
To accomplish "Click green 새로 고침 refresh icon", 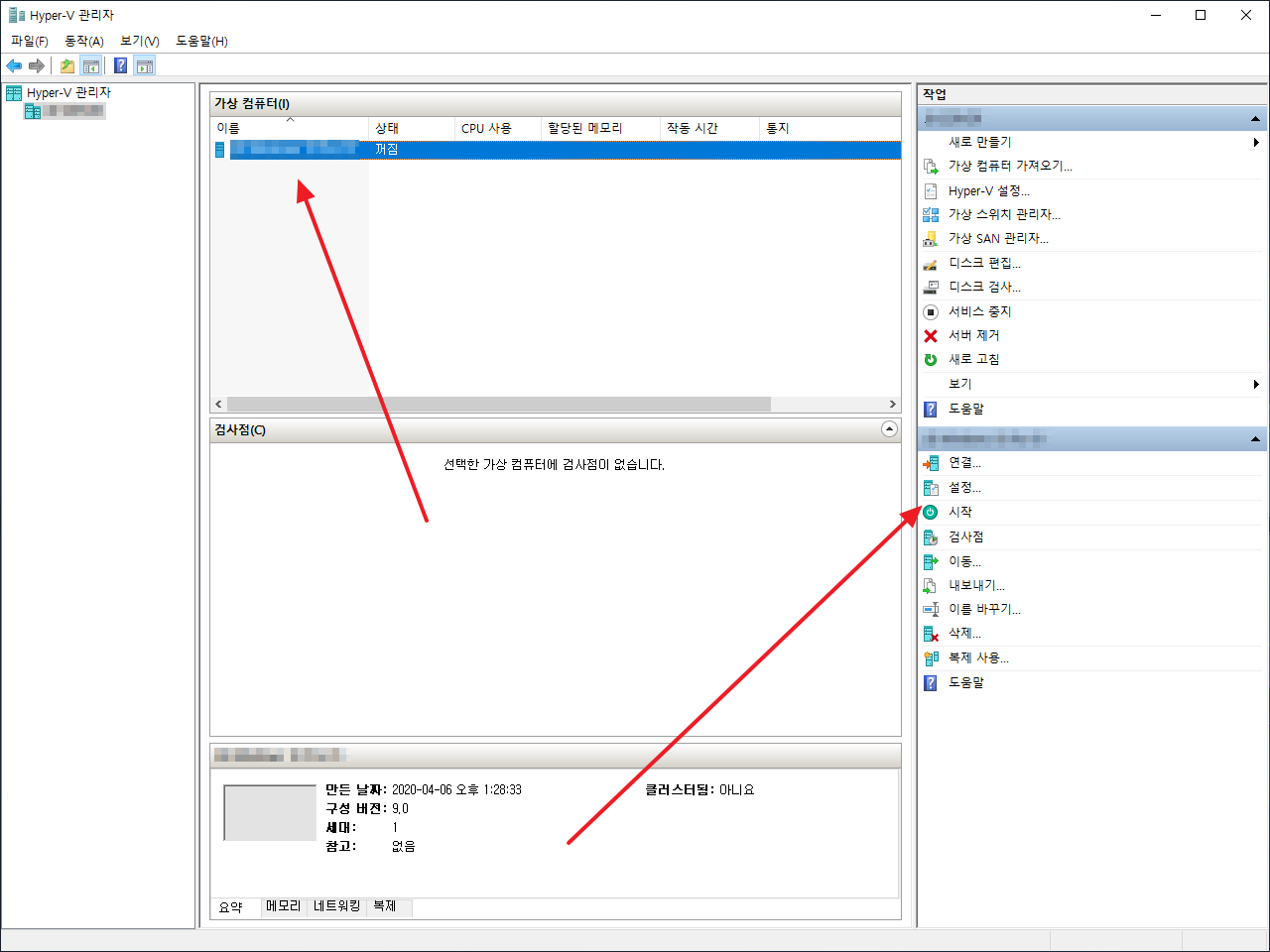I will coord(931,359).
